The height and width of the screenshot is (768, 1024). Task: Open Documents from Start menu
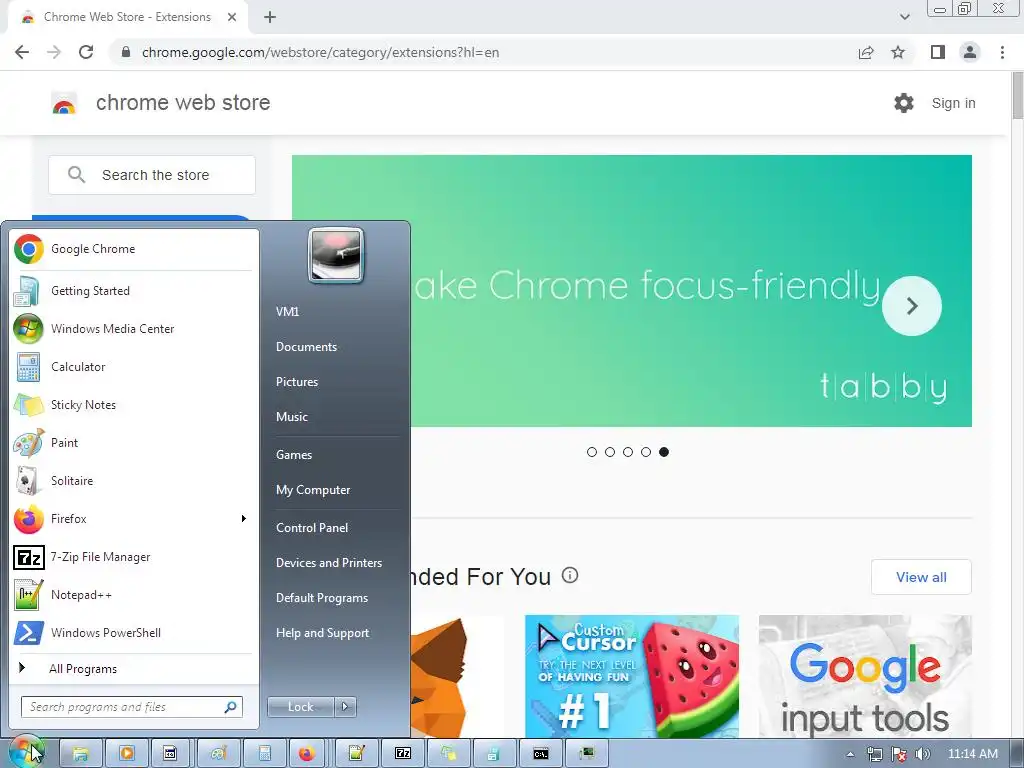[306, 347]
